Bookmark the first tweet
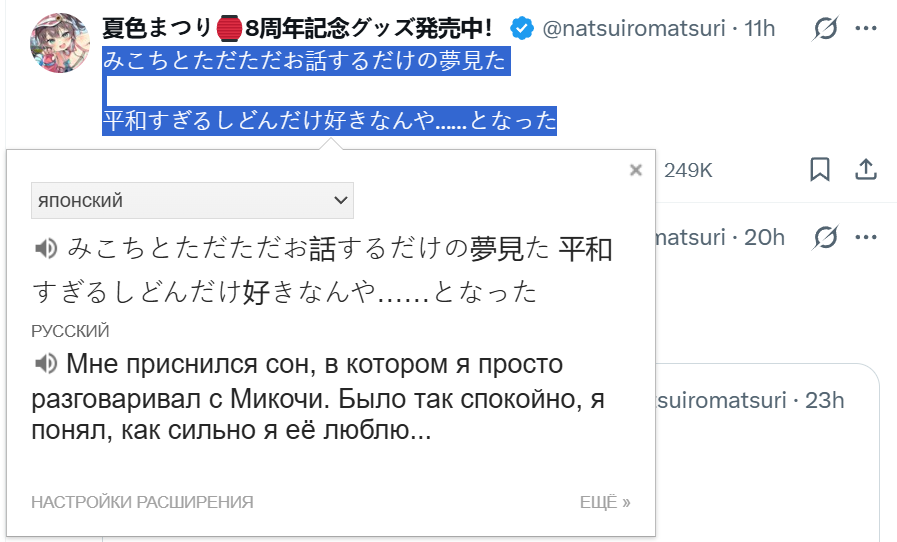The width and height of the screenshot is (897, 542). pyautogui.click(x=820, y=169)
